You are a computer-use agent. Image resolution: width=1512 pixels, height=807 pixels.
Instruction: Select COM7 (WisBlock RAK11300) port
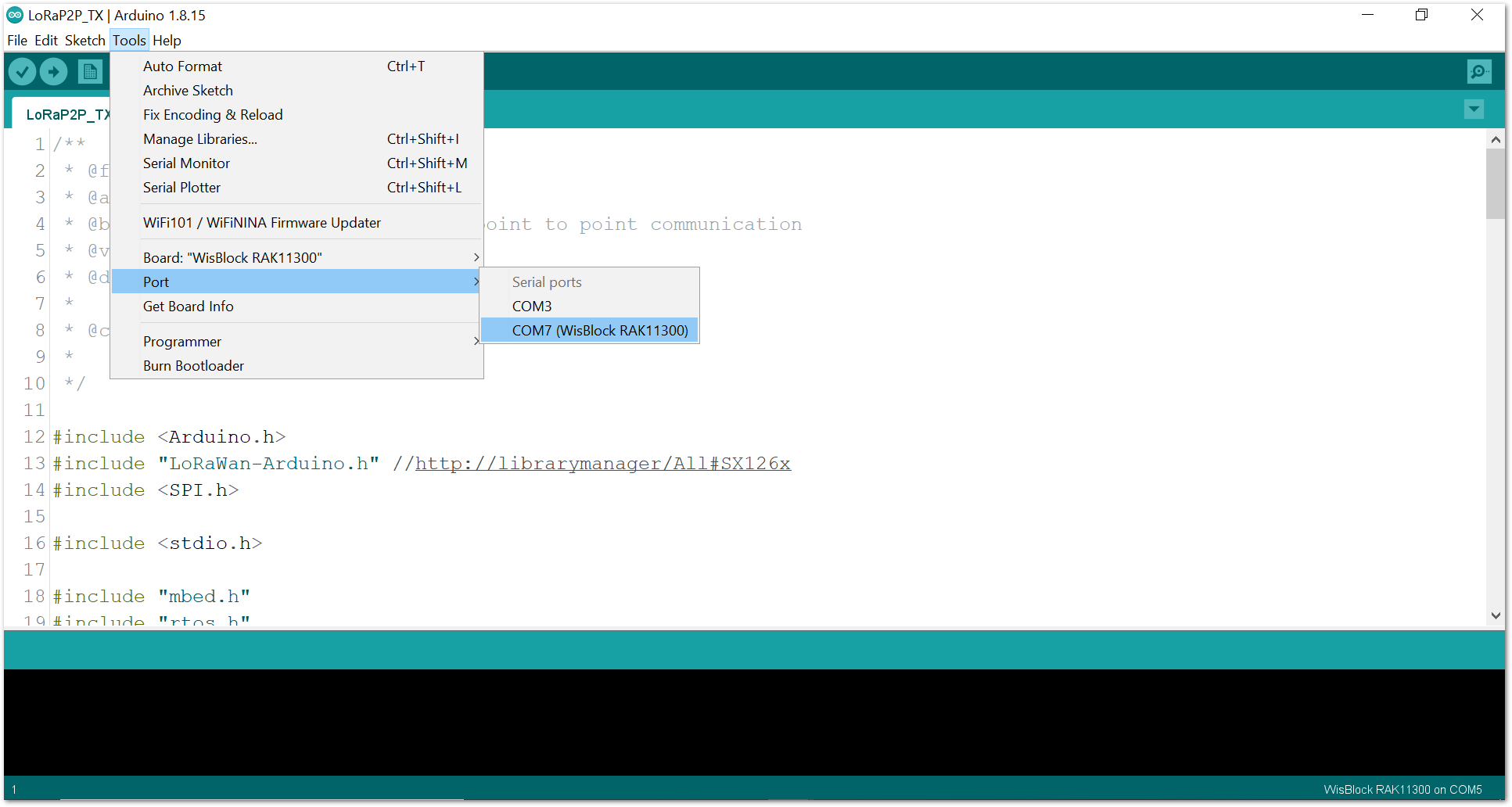tap(599, 331)
